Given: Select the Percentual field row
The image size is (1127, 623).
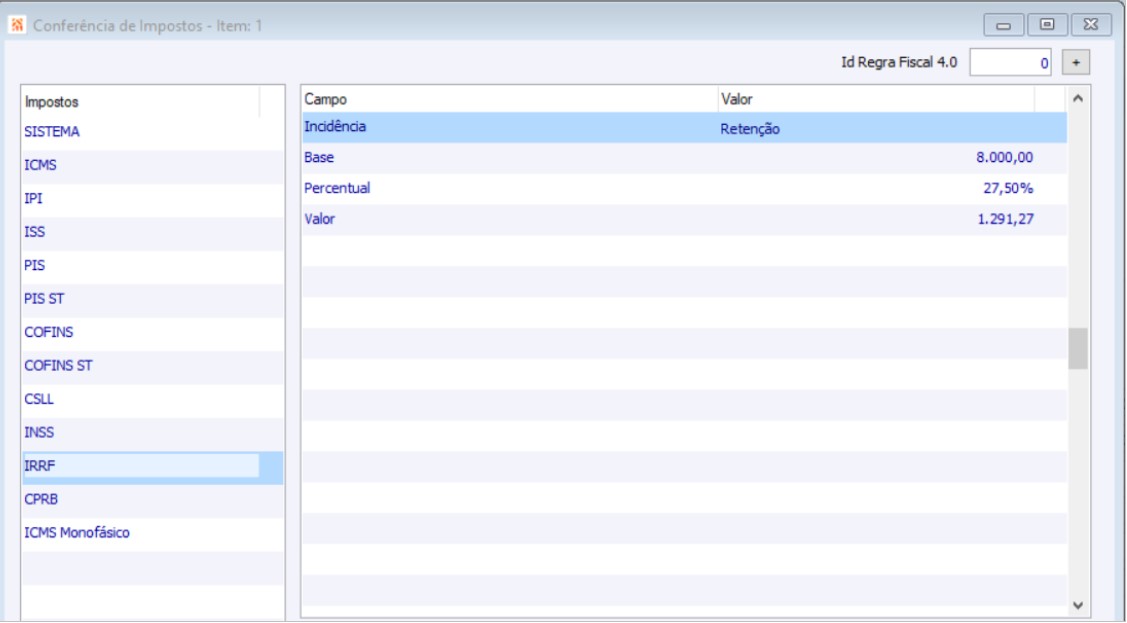Looking at the screenshot, I should pyautogui.click(x=684, y=189).
